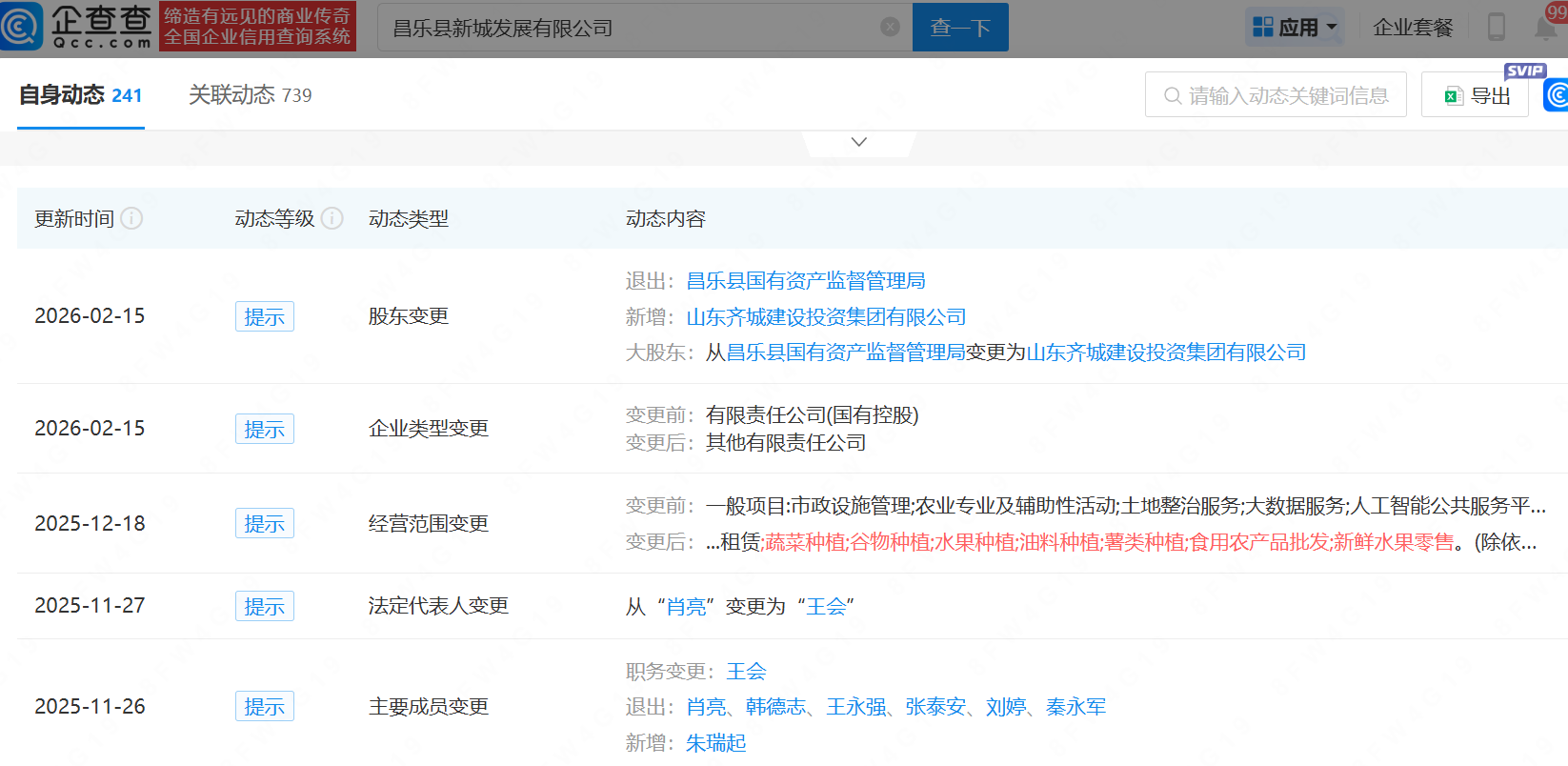Click the info icon beside 更新时间
This screenshot has height=766, width=1568.
click(x=132, y=218)
